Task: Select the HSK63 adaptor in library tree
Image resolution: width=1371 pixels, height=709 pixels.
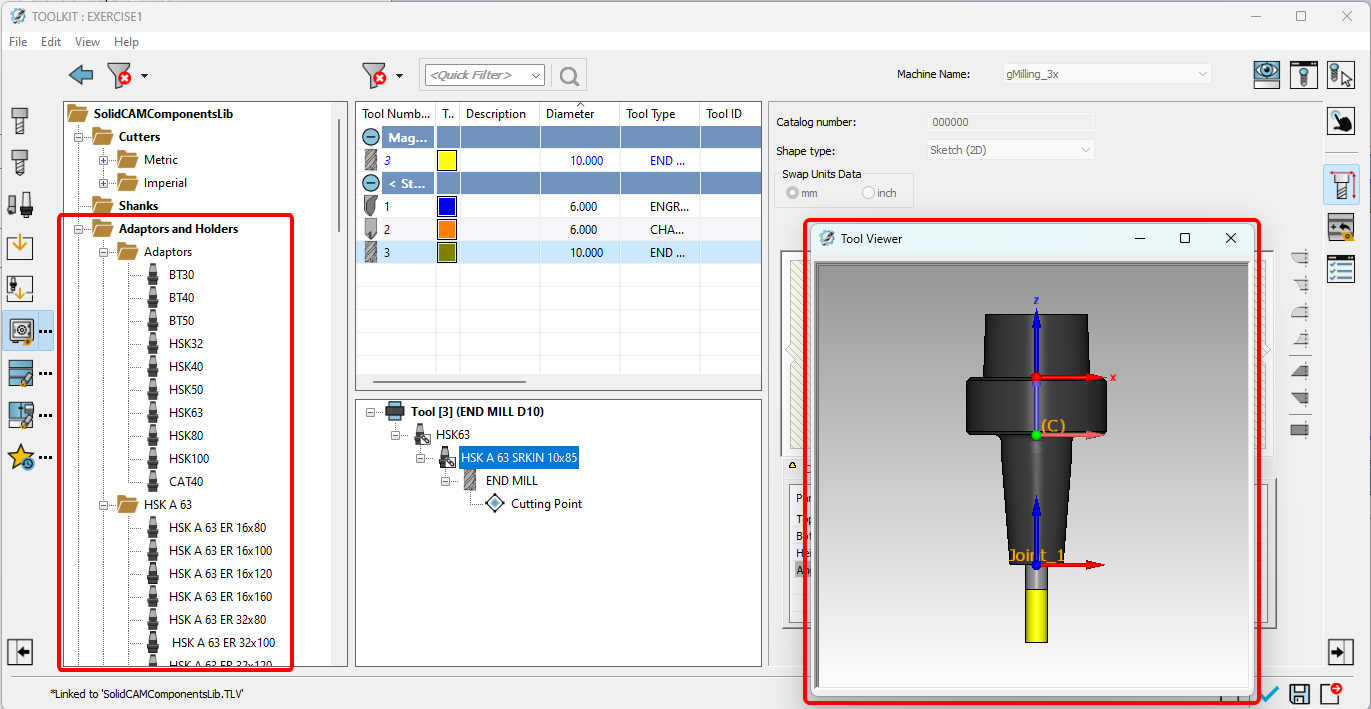Action: (186, 413)
